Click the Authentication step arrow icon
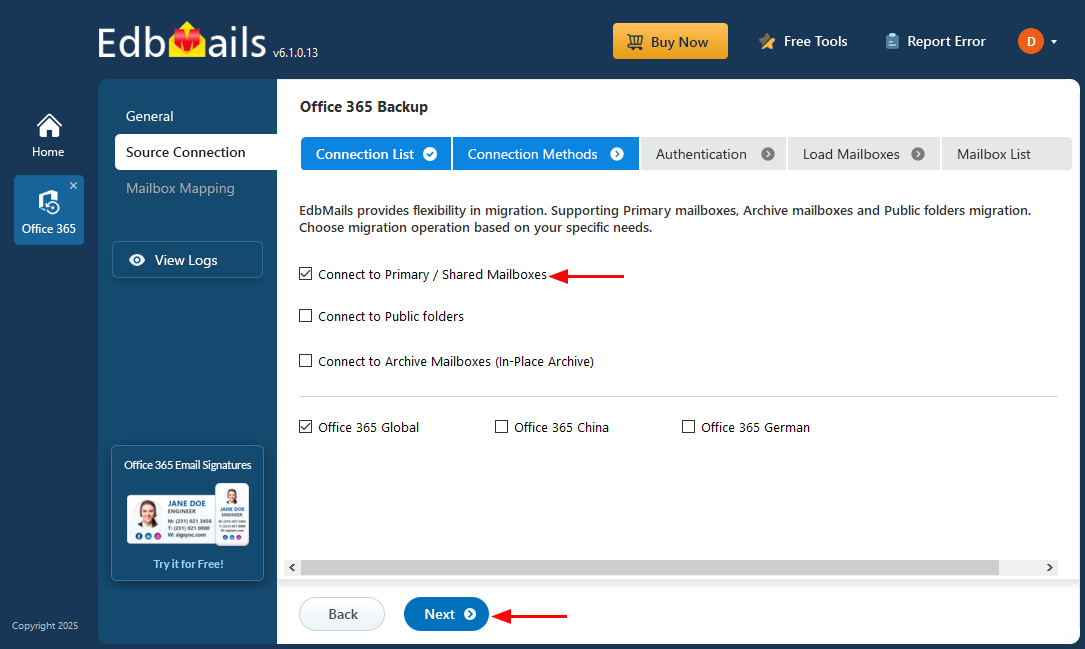The height and width of the screenshot is (649, 1085). (x=767, y=154)
